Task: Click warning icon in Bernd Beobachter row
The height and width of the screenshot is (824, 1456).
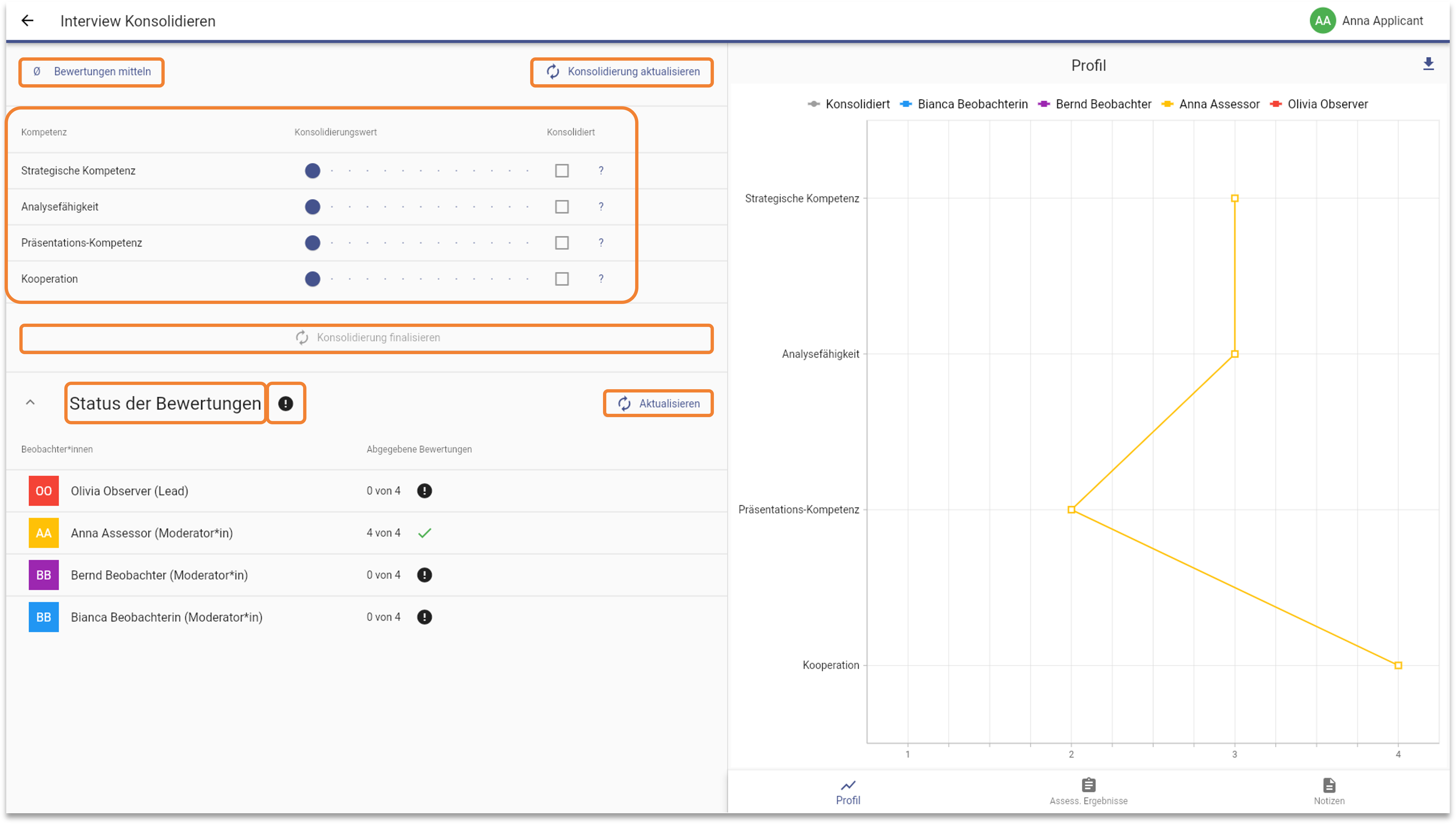Action: click(425, 575)
